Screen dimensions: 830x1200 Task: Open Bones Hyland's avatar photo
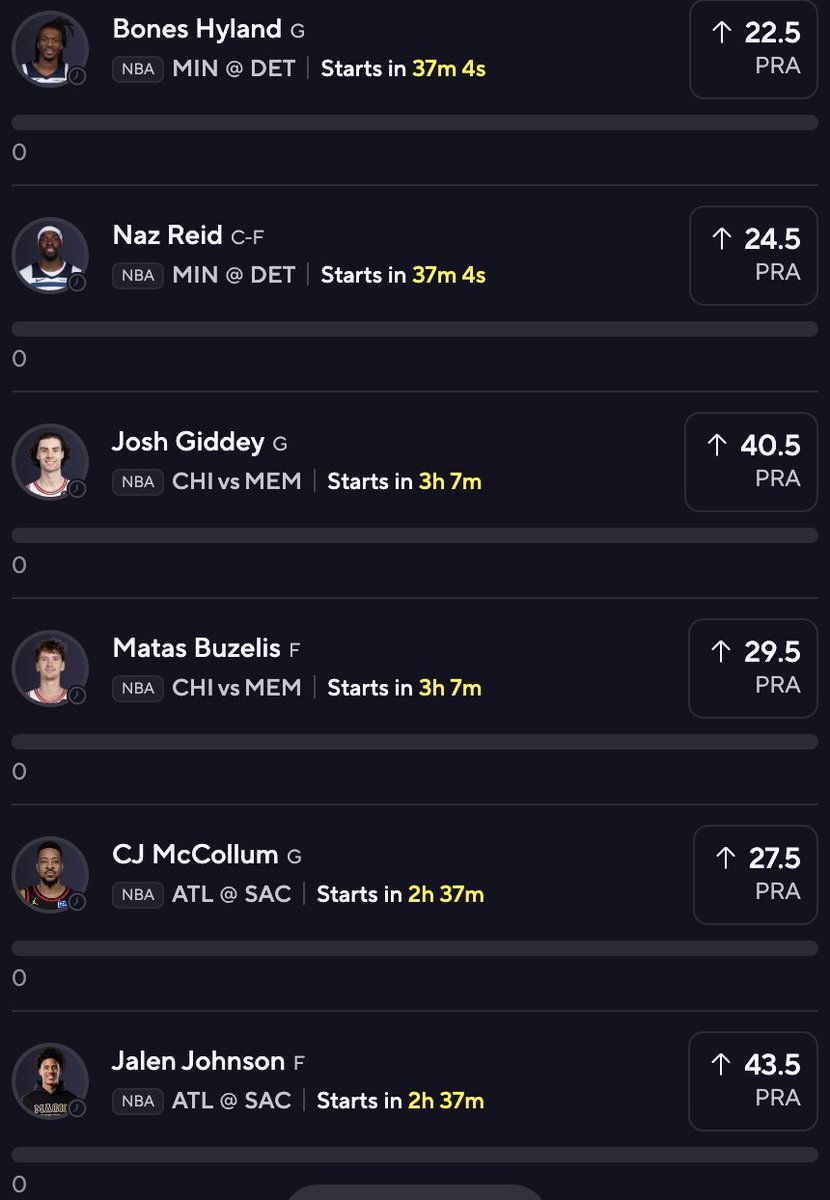point(50,49)
